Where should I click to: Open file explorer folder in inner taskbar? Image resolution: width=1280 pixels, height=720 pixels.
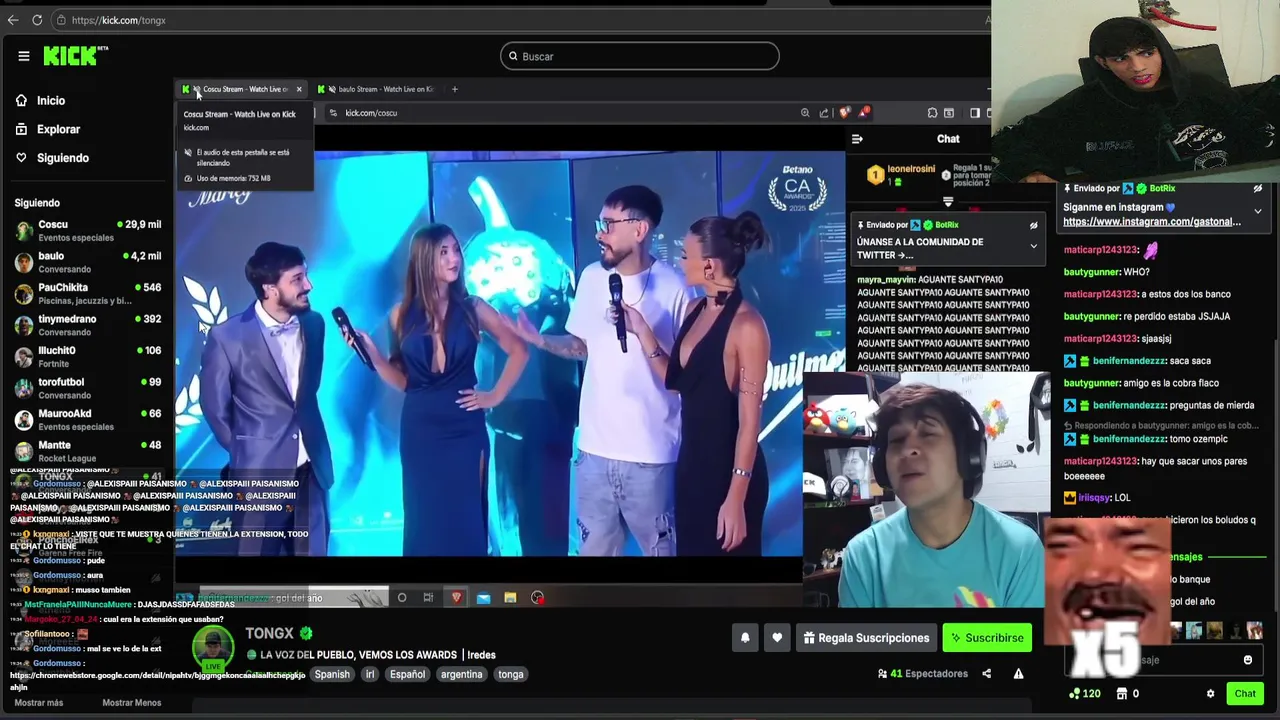pos(510,598)
